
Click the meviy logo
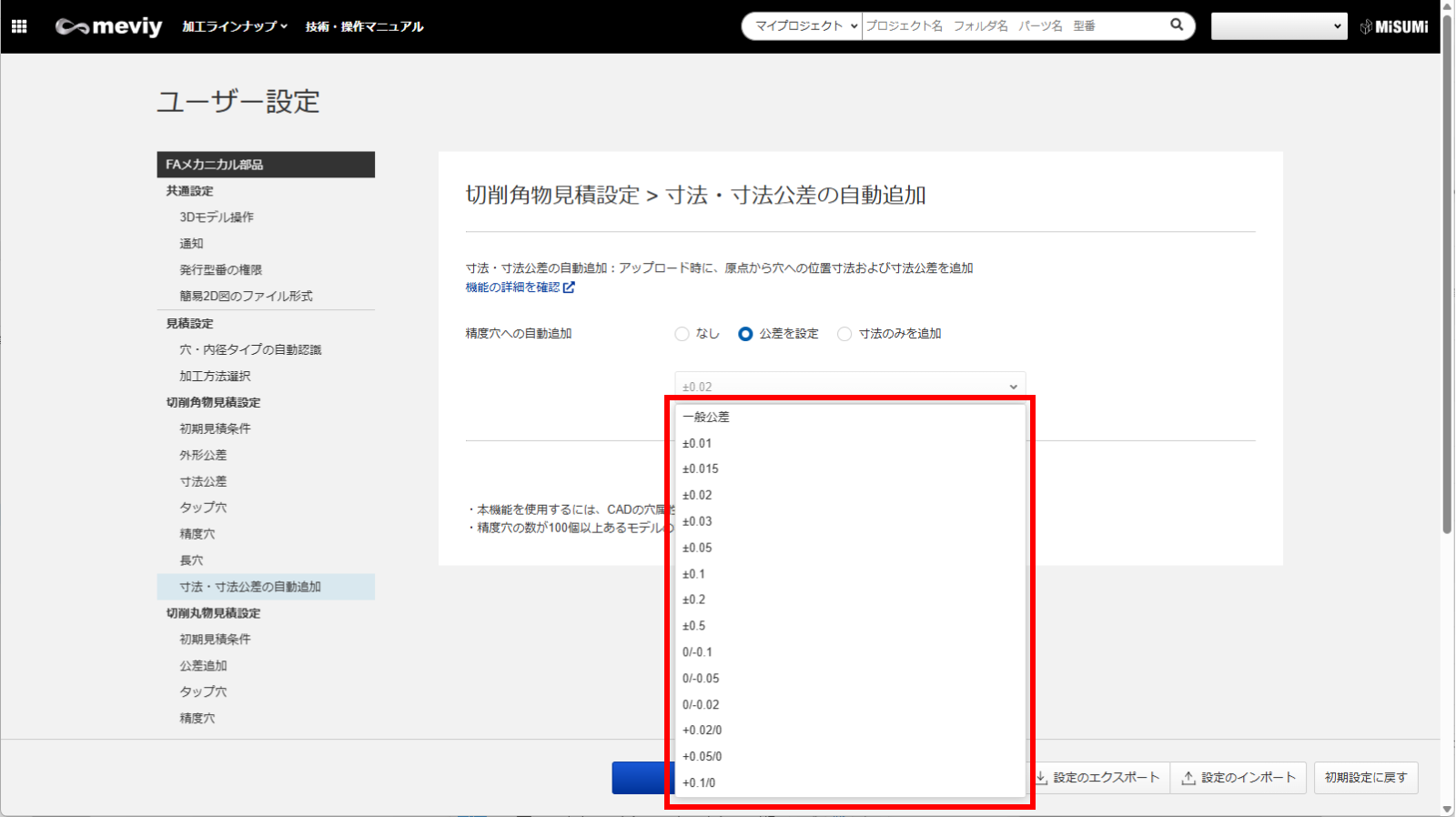pos(108,26)
